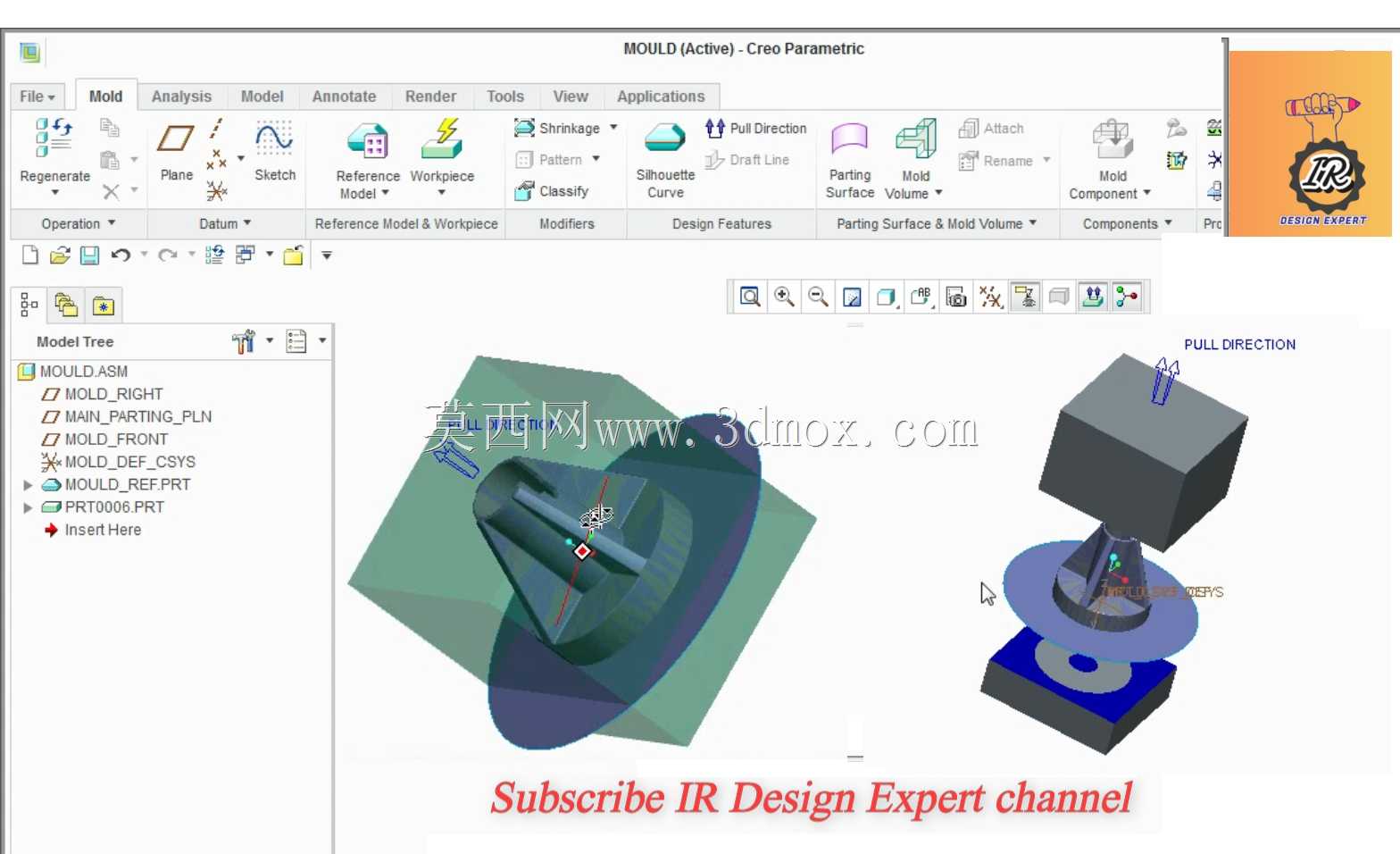Switch to the Folder Browser tab

tap(66, 306)
